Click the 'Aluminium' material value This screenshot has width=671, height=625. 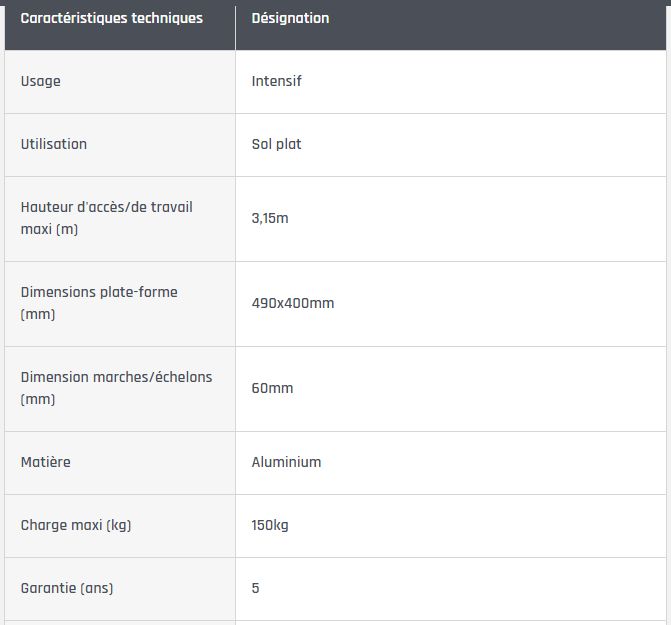tap(286, 462)
